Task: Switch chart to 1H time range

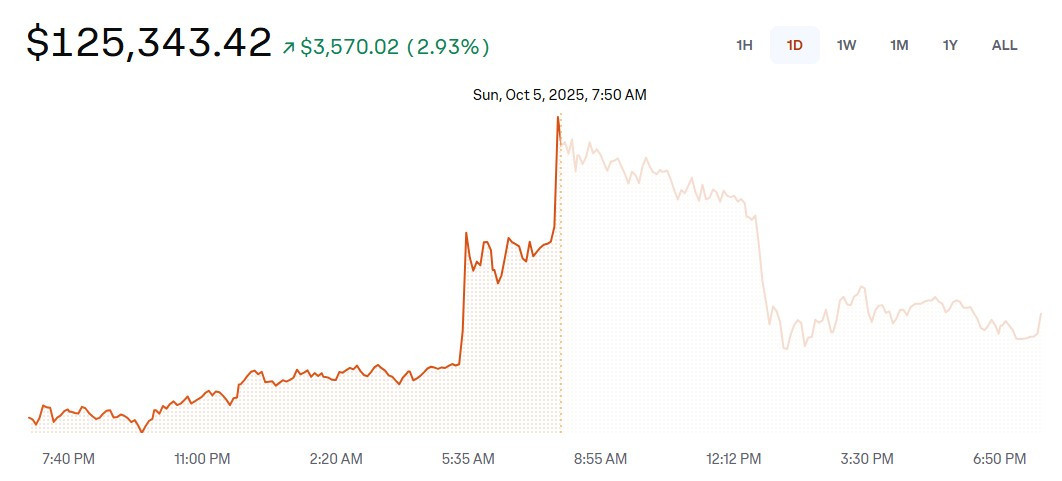Action: click(x=744, y=45)
